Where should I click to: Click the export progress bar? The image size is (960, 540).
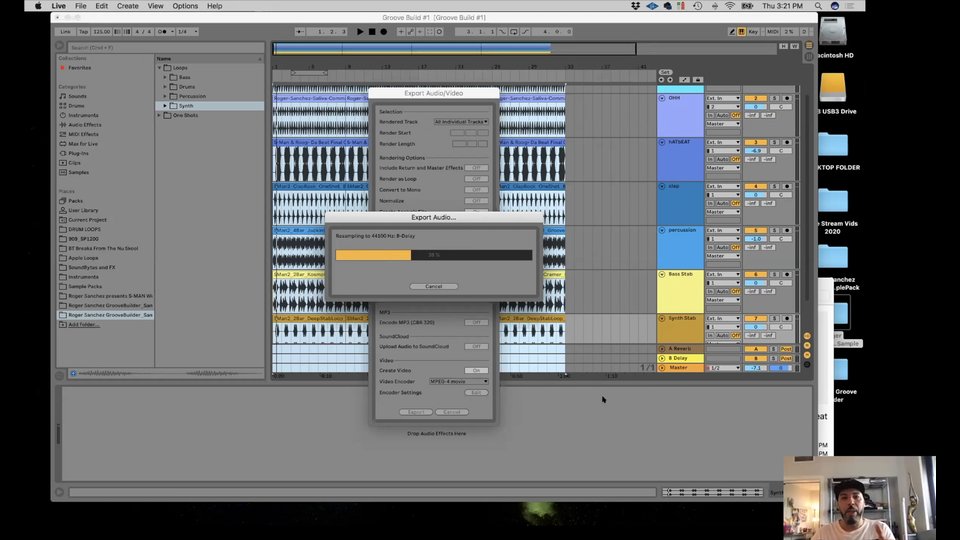pos(433,255)
